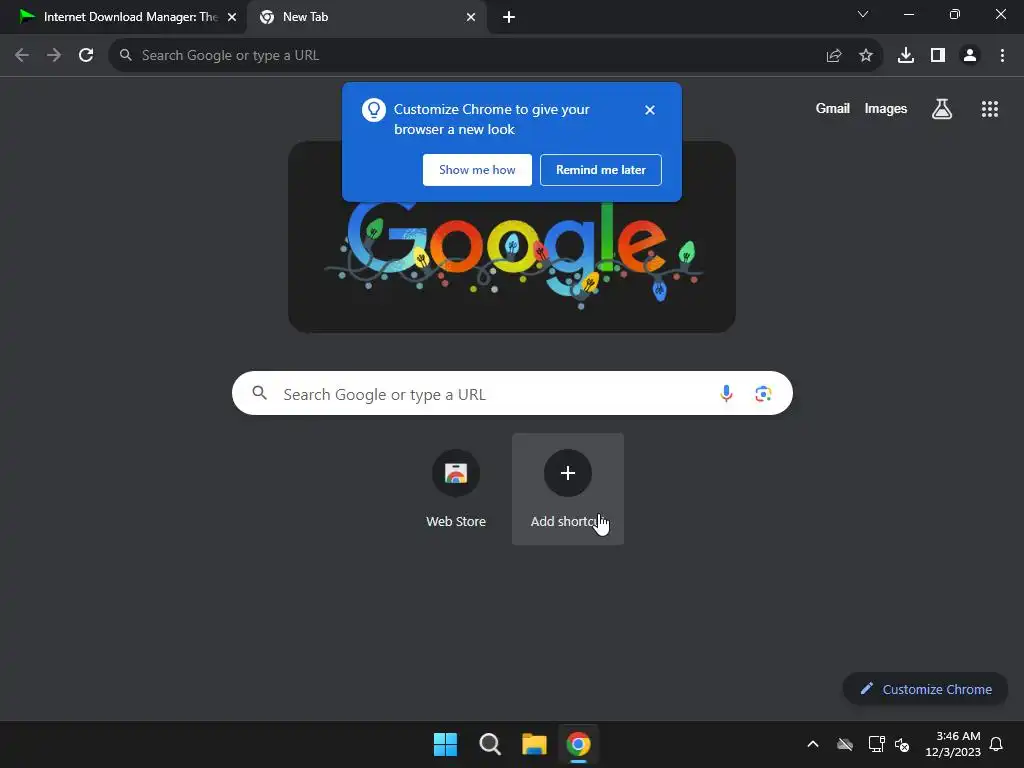Screen dimensions: 1024x768
Task: Click the Chrome taskbar icon
Action: 579,744
